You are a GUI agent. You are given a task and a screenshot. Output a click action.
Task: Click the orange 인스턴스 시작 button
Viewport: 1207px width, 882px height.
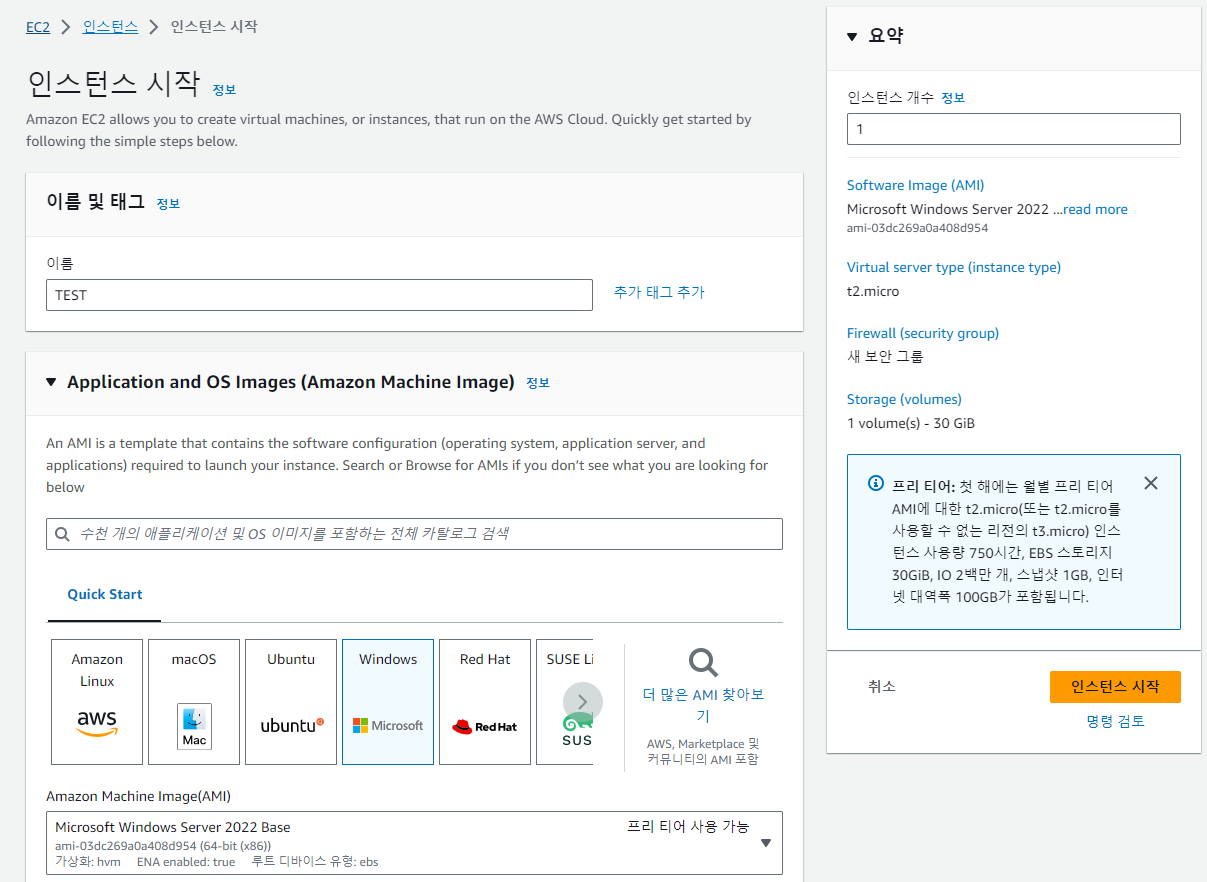pos(1115,687)
